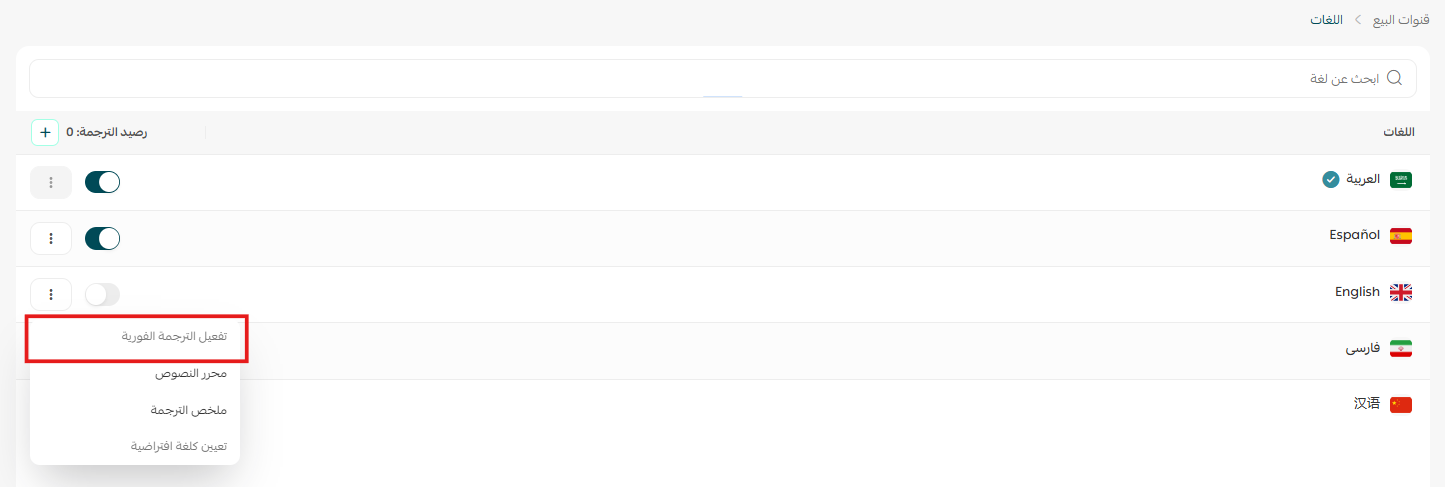1445x487 pixels.
Task: Select ملخص الترجمة from the menu
Action: (189, 410)
